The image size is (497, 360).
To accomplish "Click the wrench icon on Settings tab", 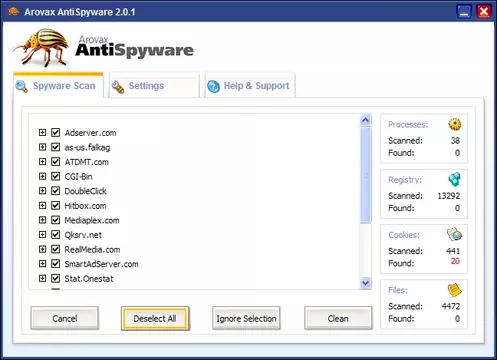I will [x=118, y=87].
